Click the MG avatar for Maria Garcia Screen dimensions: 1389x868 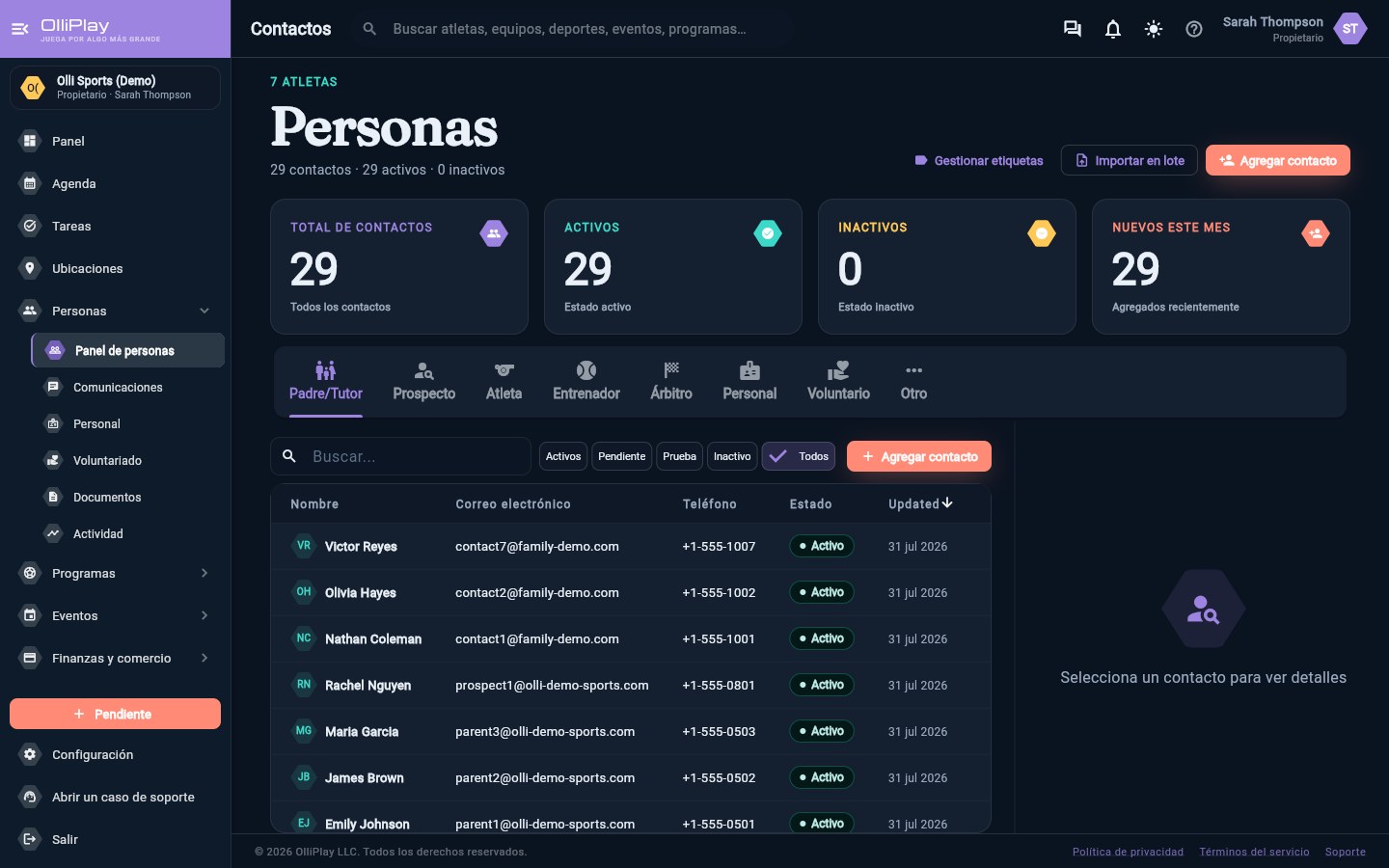(x=304, y=731)
